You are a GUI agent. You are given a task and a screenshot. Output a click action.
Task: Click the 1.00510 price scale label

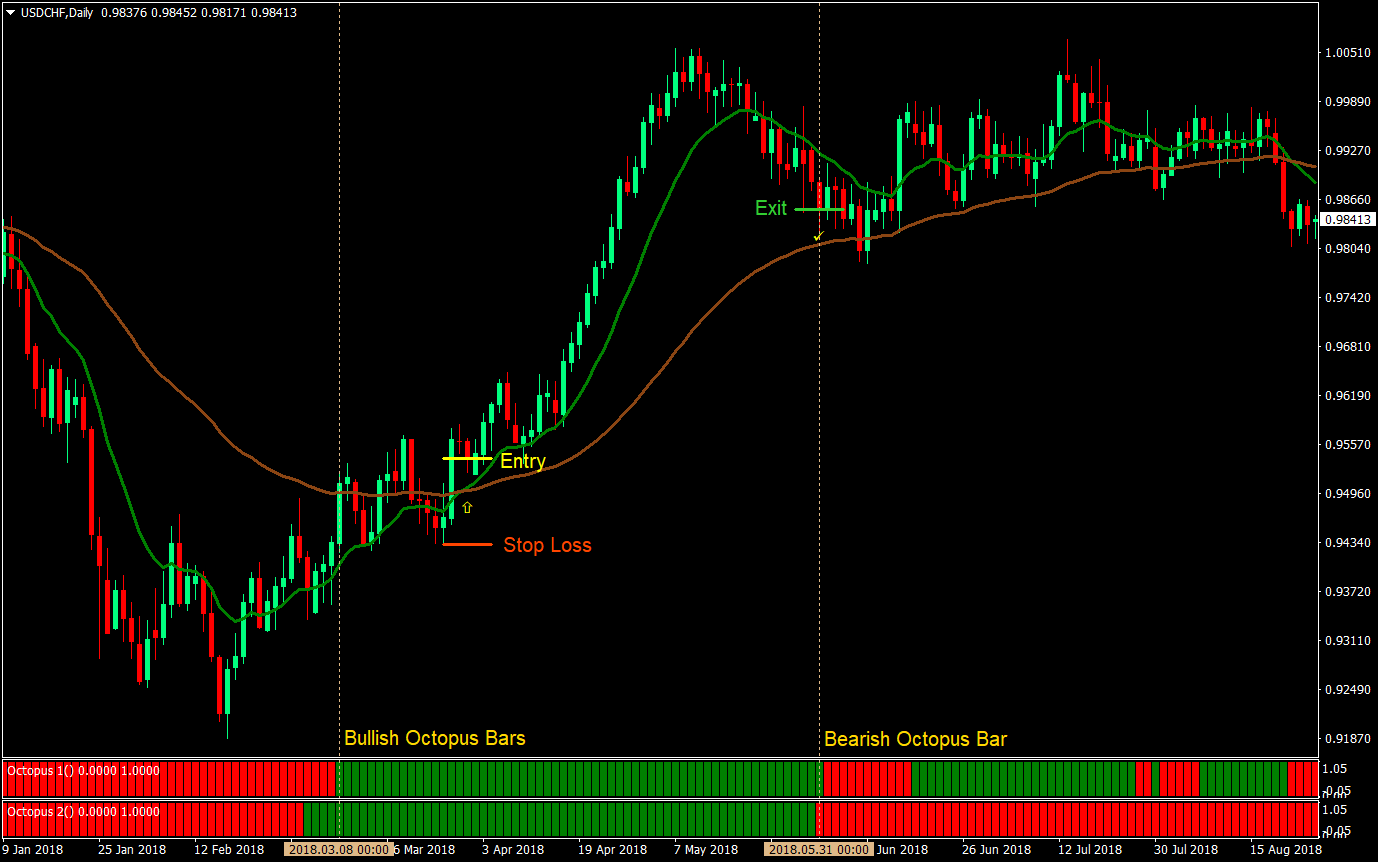point(1347,53)
